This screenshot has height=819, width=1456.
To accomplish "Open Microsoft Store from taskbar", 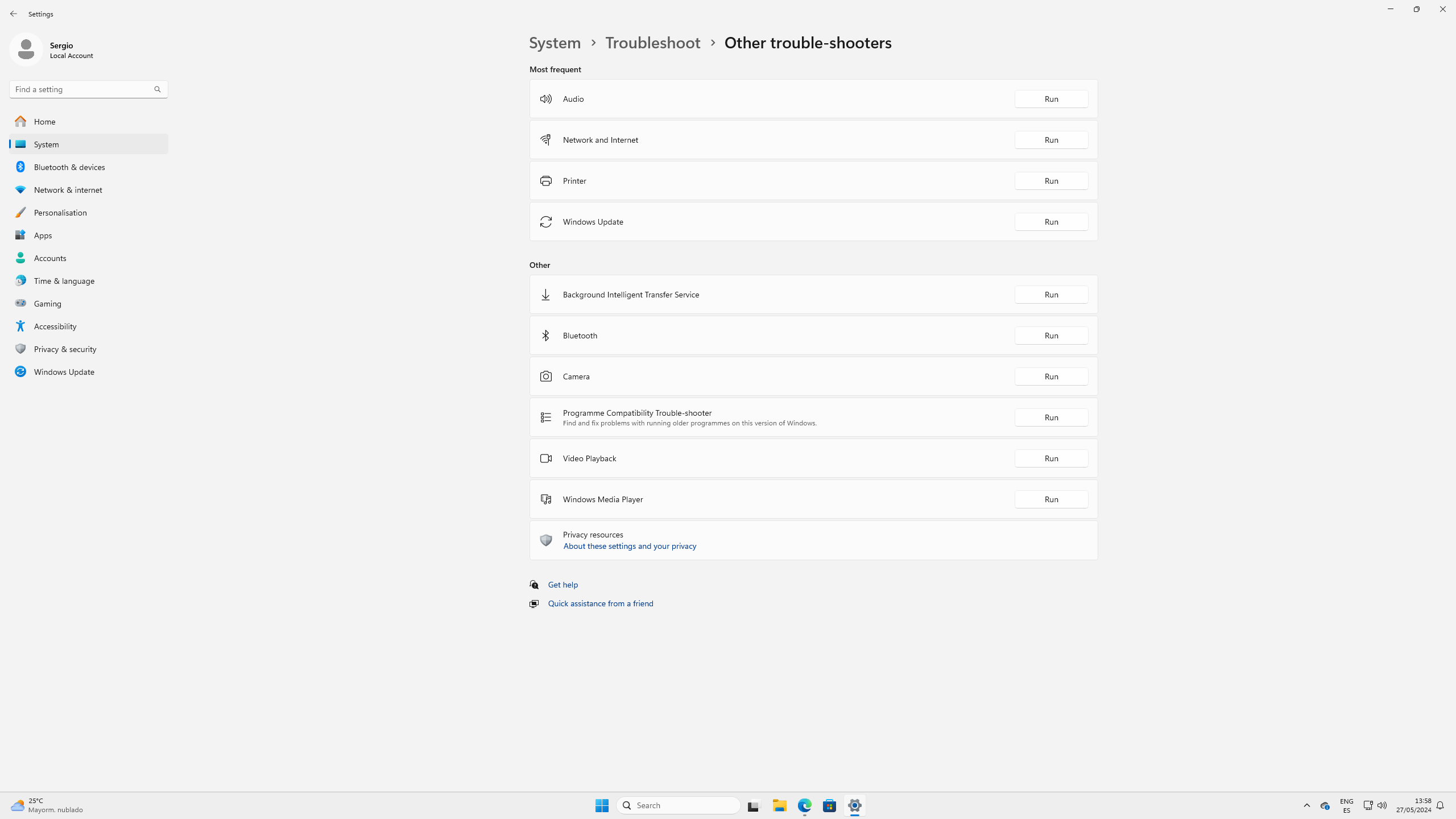I will coord(829,805).
